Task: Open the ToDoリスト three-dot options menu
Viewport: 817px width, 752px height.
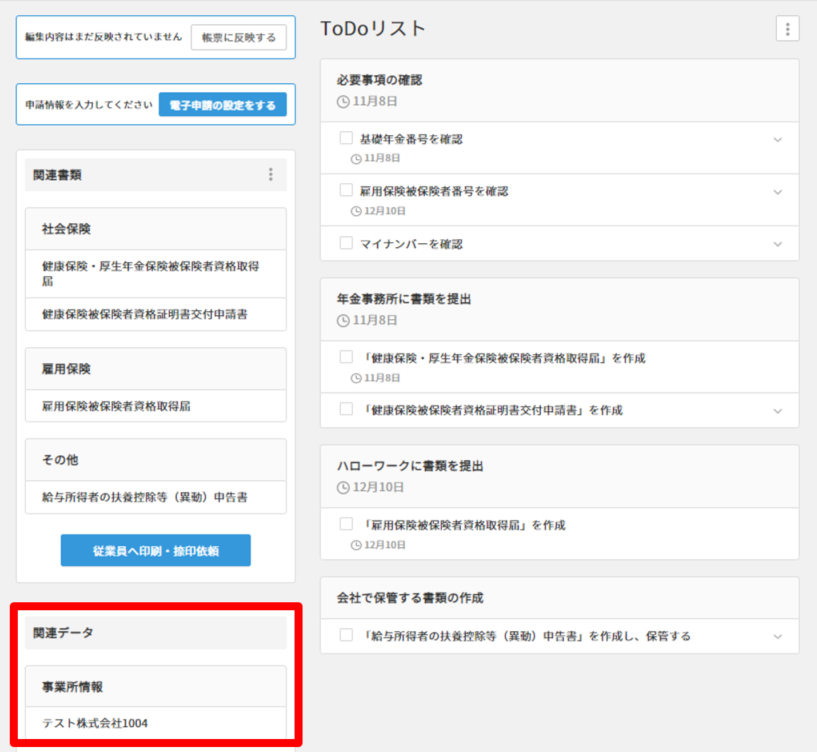Action: (x=787, y=30)
